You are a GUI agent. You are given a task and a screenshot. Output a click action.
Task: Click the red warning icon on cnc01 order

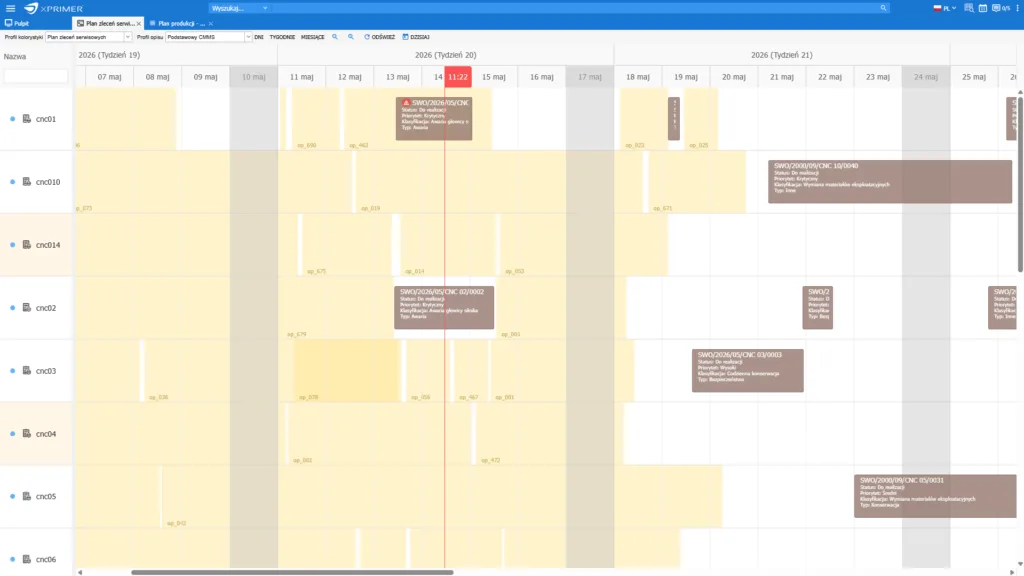coord(406,103)
